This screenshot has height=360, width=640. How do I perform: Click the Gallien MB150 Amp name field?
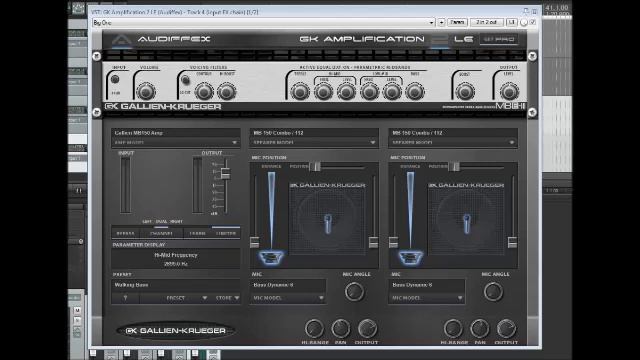click(x=176, y=133)
